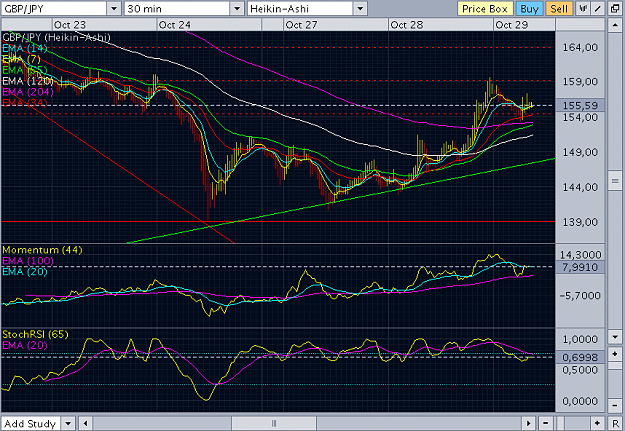625x431 pixels.
Task: Click the Heikin-Ashi chart type field
Action: click(300, 8)
